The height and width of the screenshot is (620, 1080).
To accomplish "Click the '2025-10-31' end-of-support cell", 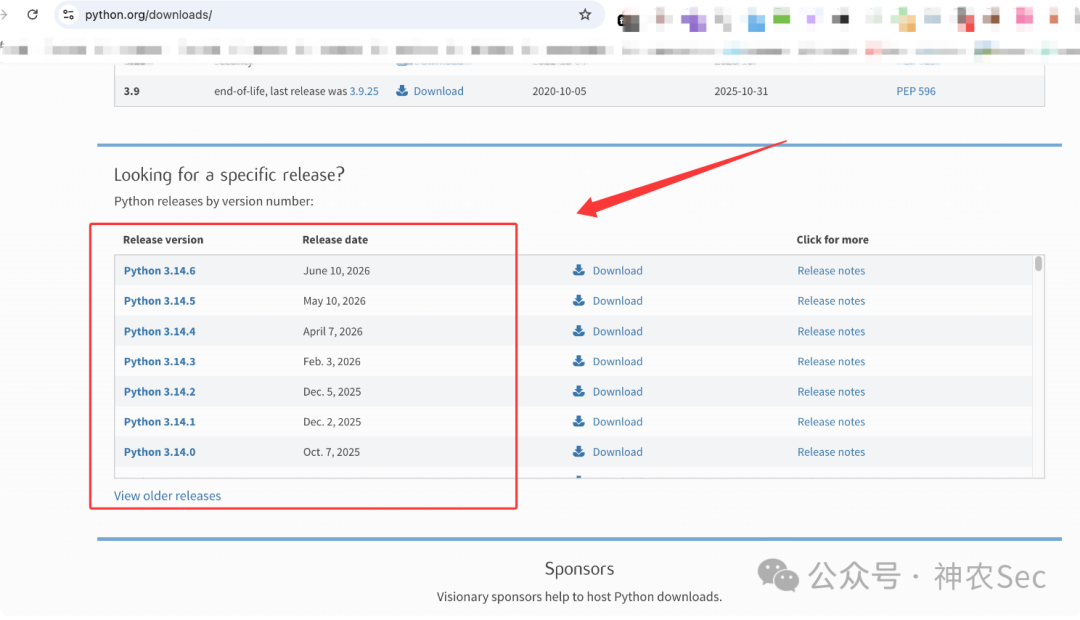I will coord(741,91).
